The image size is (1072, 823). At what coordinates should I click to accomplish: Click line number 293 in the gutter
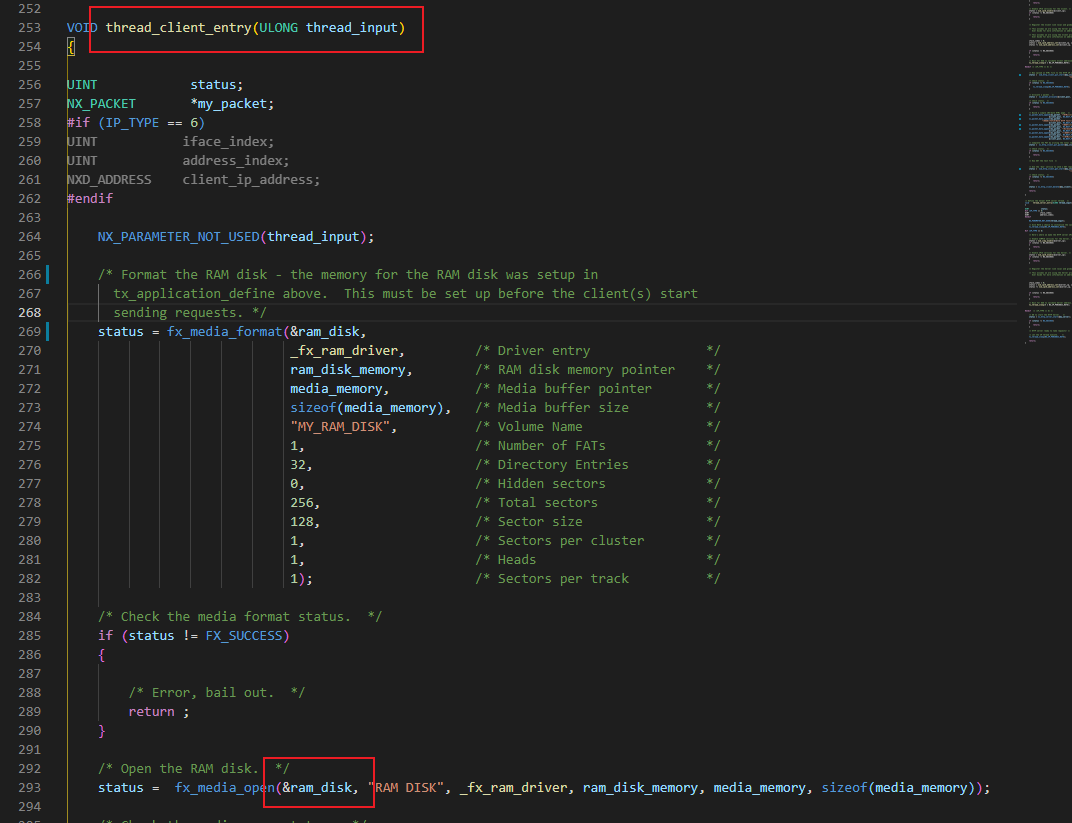29,787
